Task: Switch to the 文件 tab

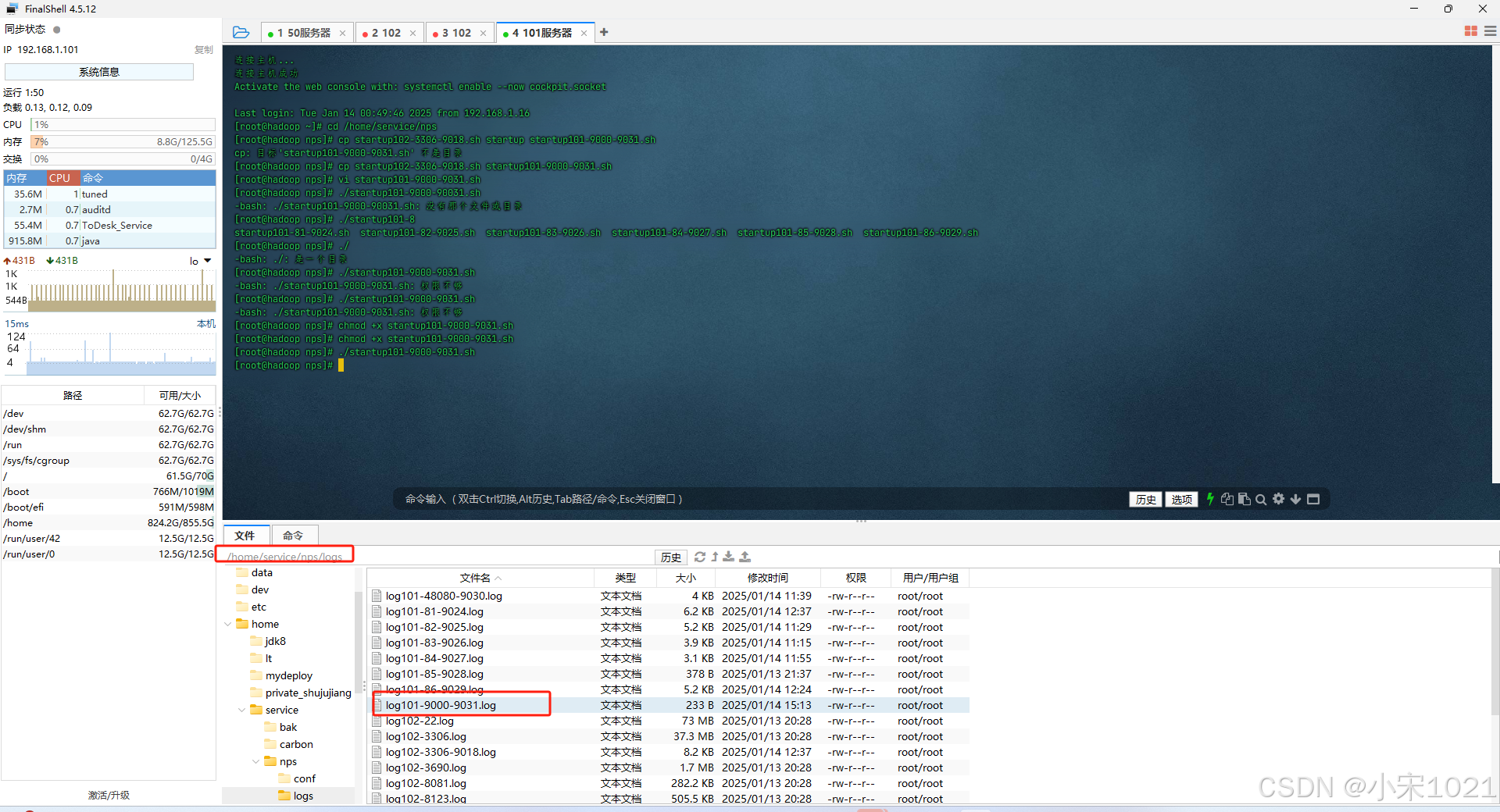Action: pyautogui.click(x=245, y=535)
